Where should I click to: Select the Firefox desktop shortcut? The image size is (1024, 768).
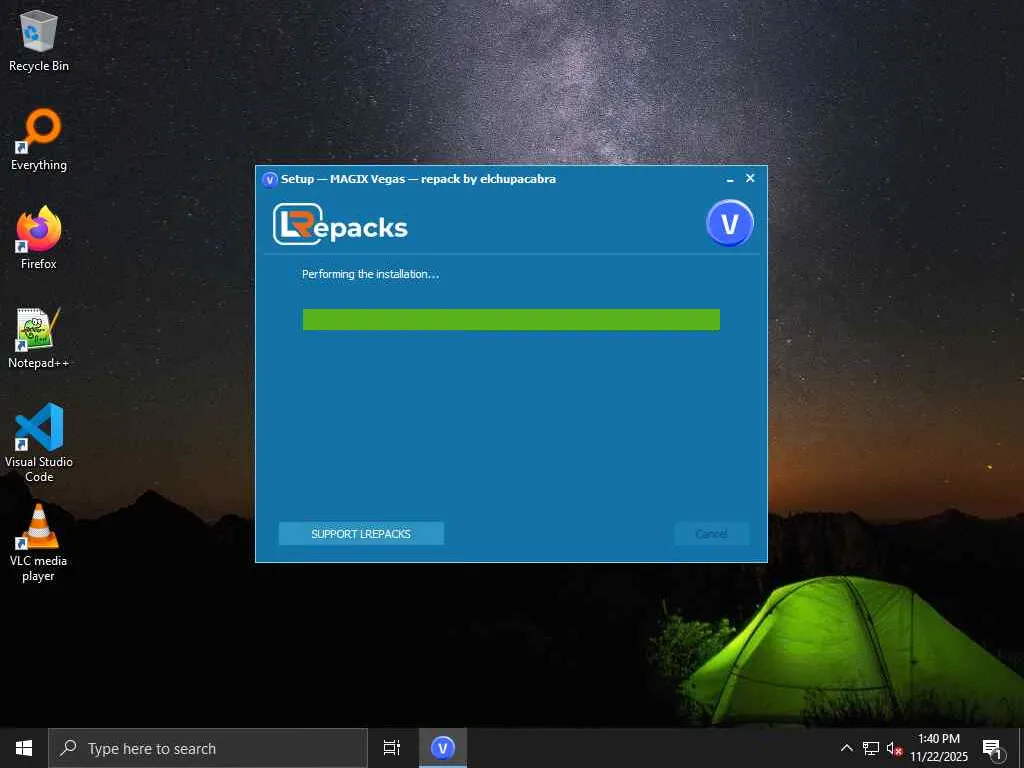[x=39, y=238]
